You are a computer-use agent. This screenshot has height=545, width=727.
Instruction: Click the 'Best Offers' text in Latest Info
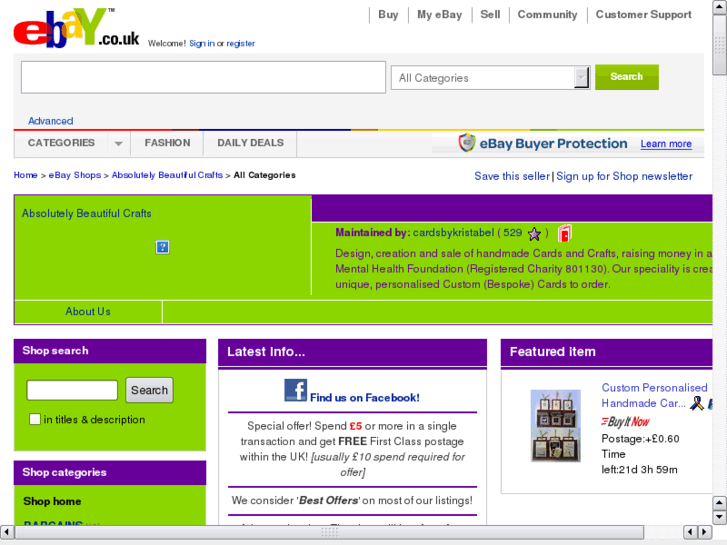[x=328, y=500]
